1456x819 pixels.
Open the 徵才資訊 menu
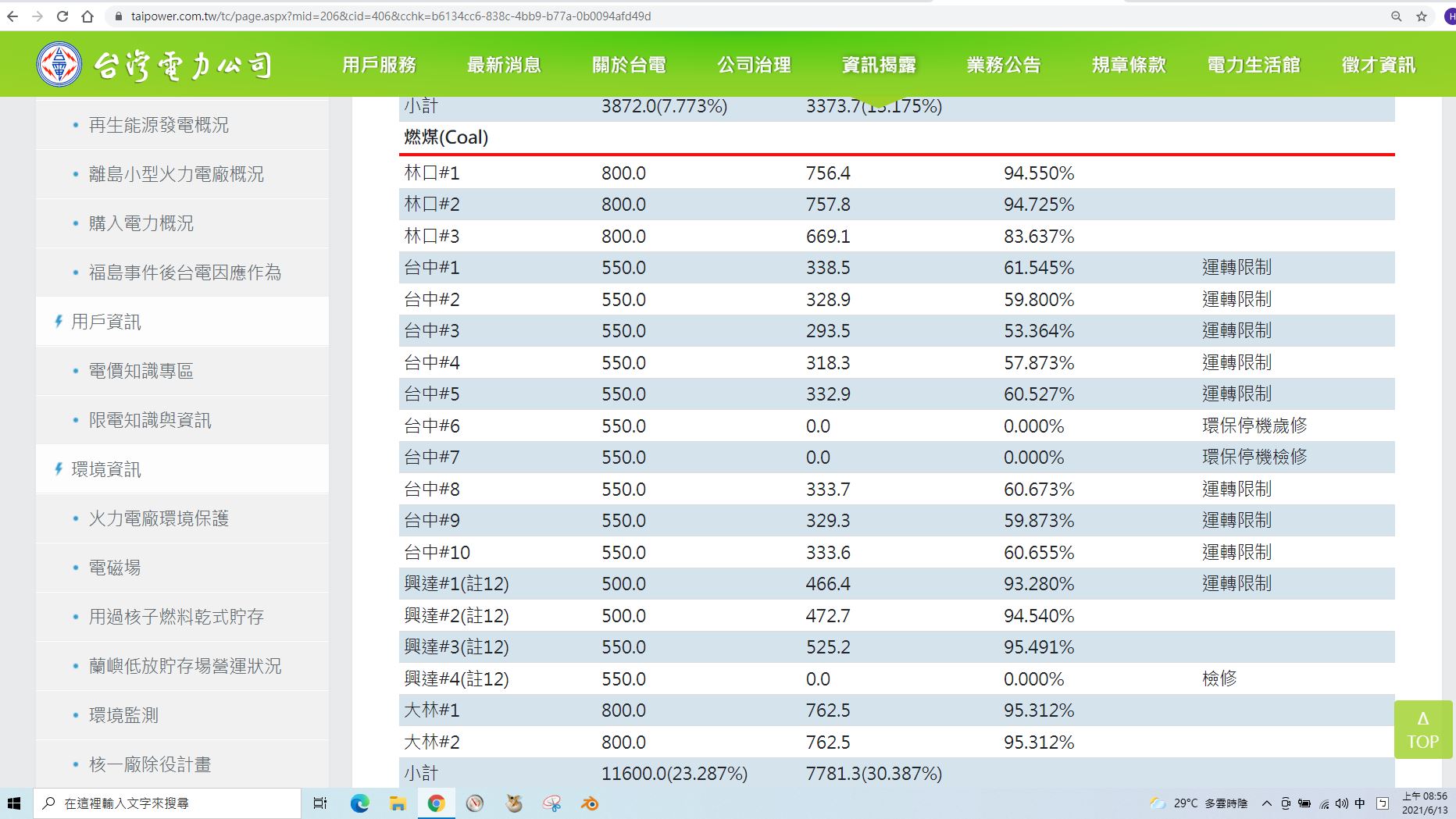[x=1379, y=65]
